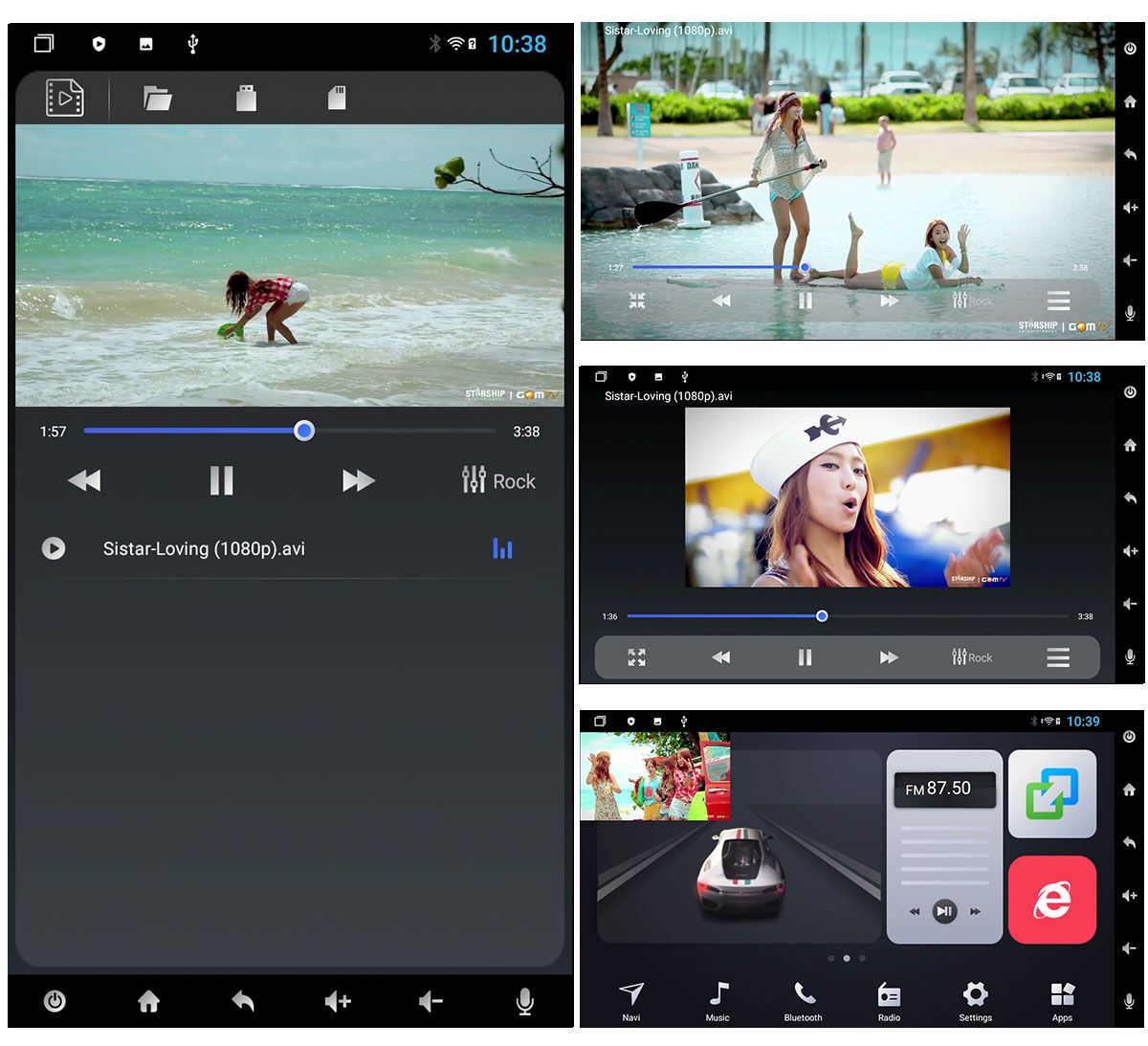1148x1046 pixels.
Task: Click the 10:39 clock on home screen
Action: 1084,722
